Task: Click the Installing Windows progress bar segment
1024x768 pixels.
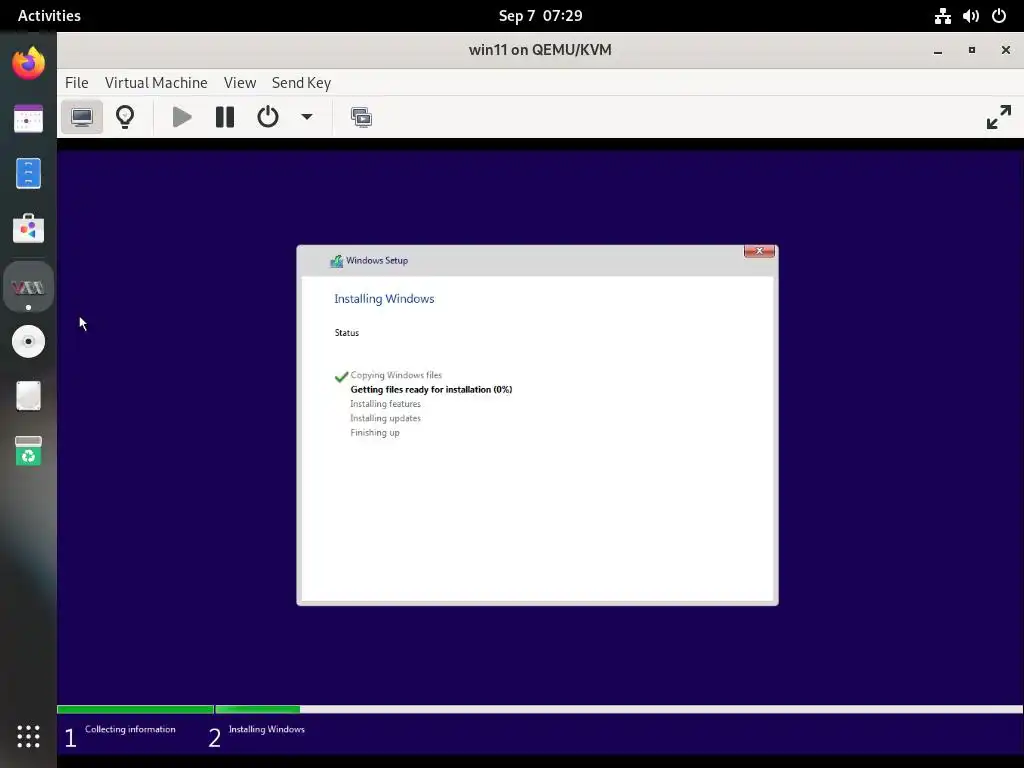Action: pyautogui.click(x=257, y=709)
